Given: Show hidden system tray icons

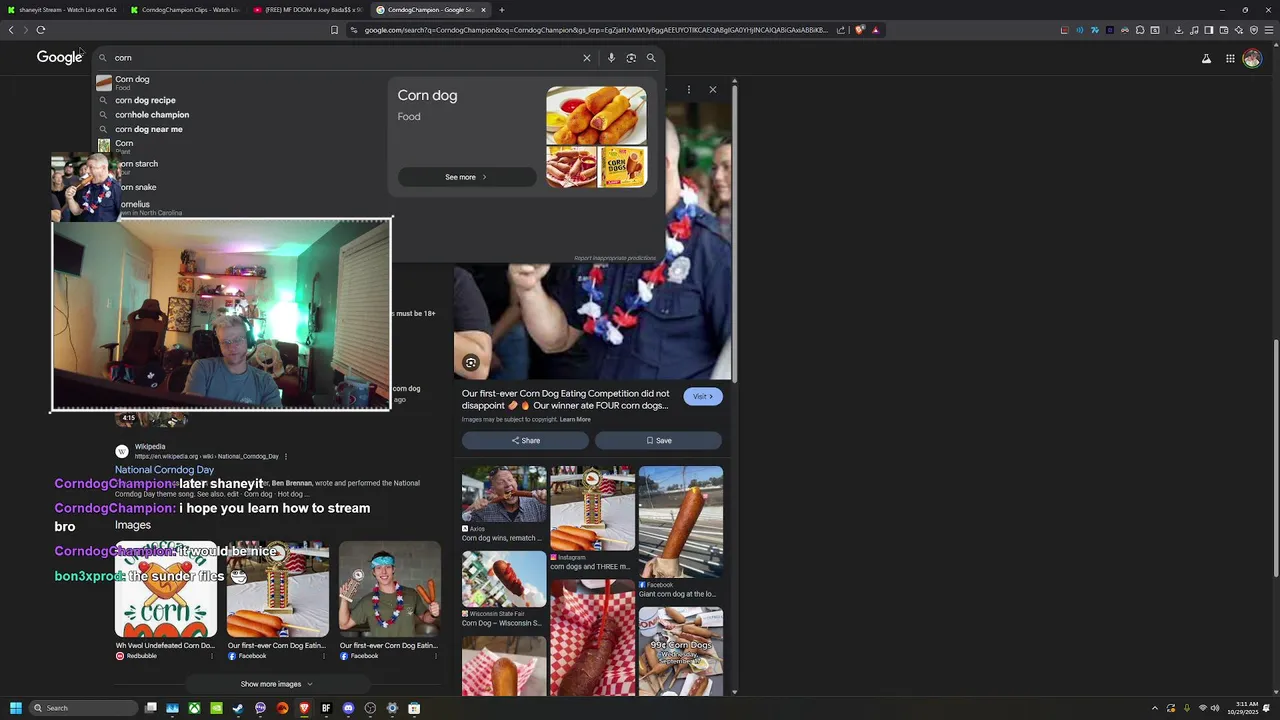Looking at the screenshot, I should [x=1155, y=708].
